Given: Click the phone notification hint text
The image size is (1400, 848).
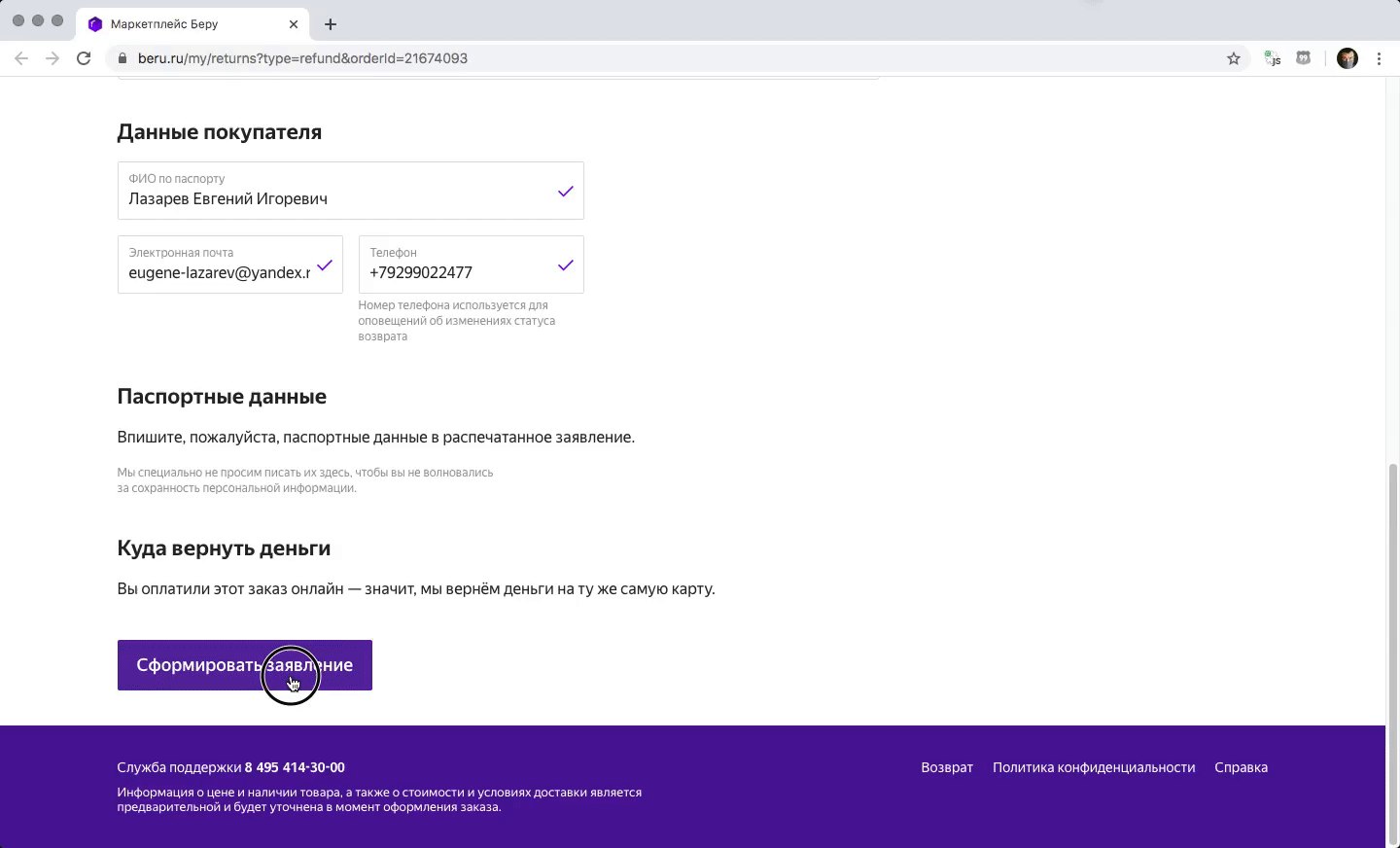Looking at the screenshot, I should (x=457, y=321).
